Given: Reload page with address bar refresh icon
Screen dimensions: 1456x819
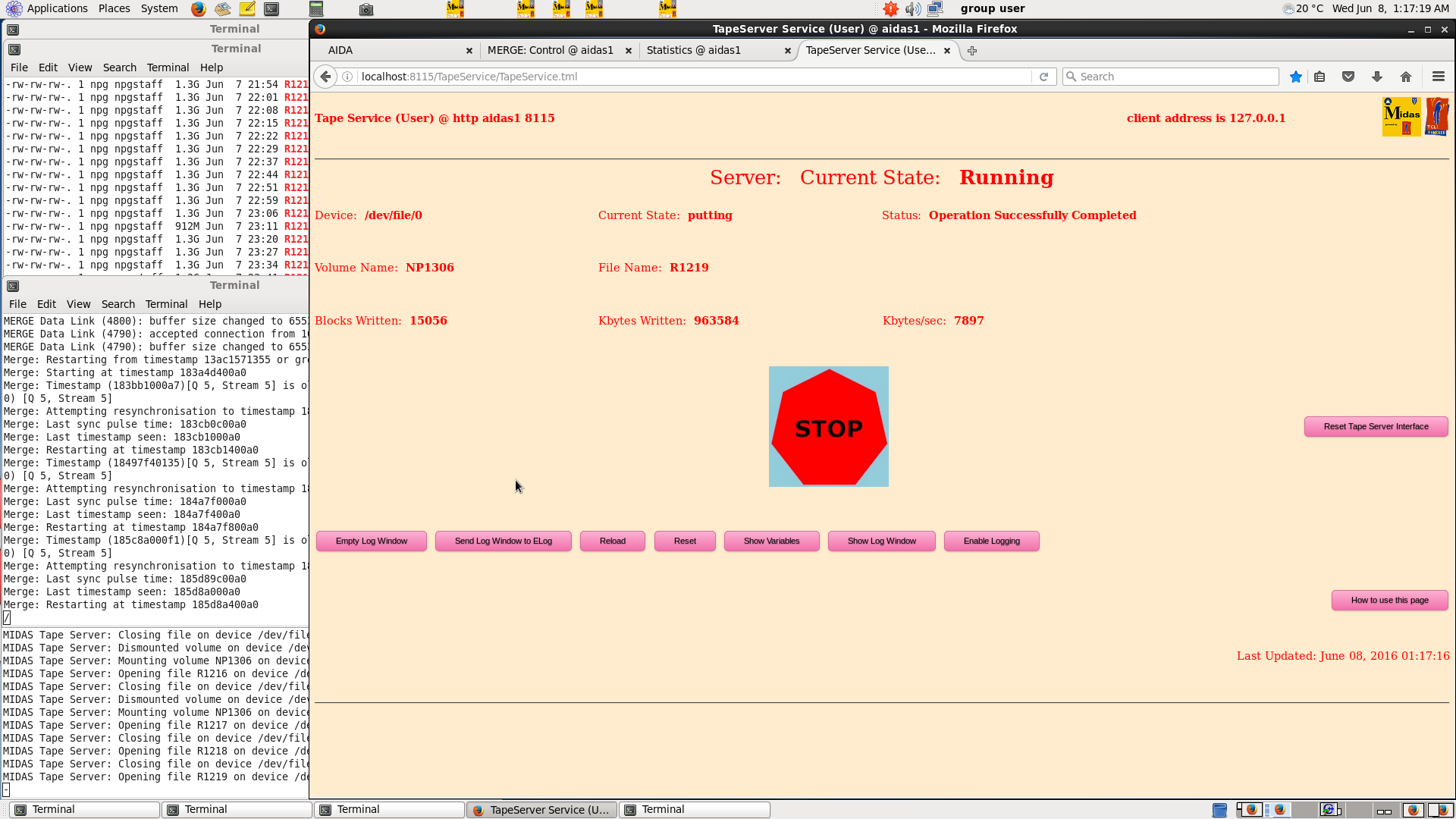Looking at the screenshot, I should click(1043, 77).
